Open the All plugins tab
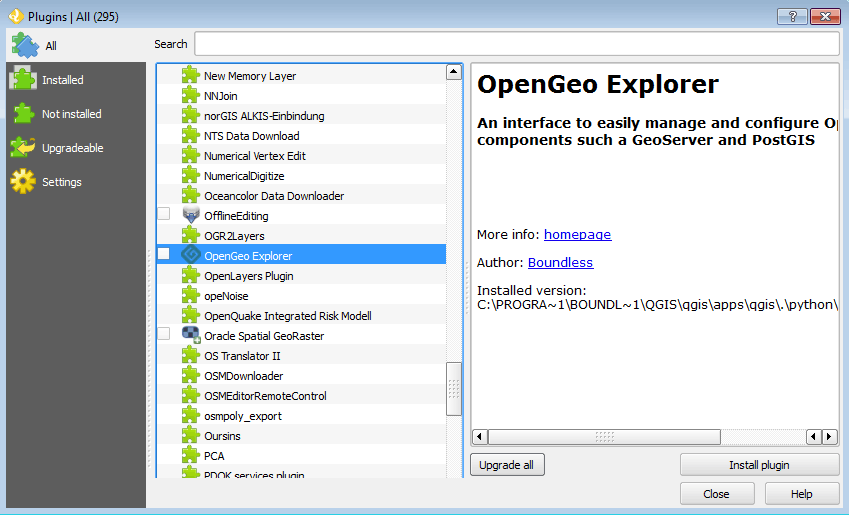This screenshot has height=515, width=849. coord(50,45)
